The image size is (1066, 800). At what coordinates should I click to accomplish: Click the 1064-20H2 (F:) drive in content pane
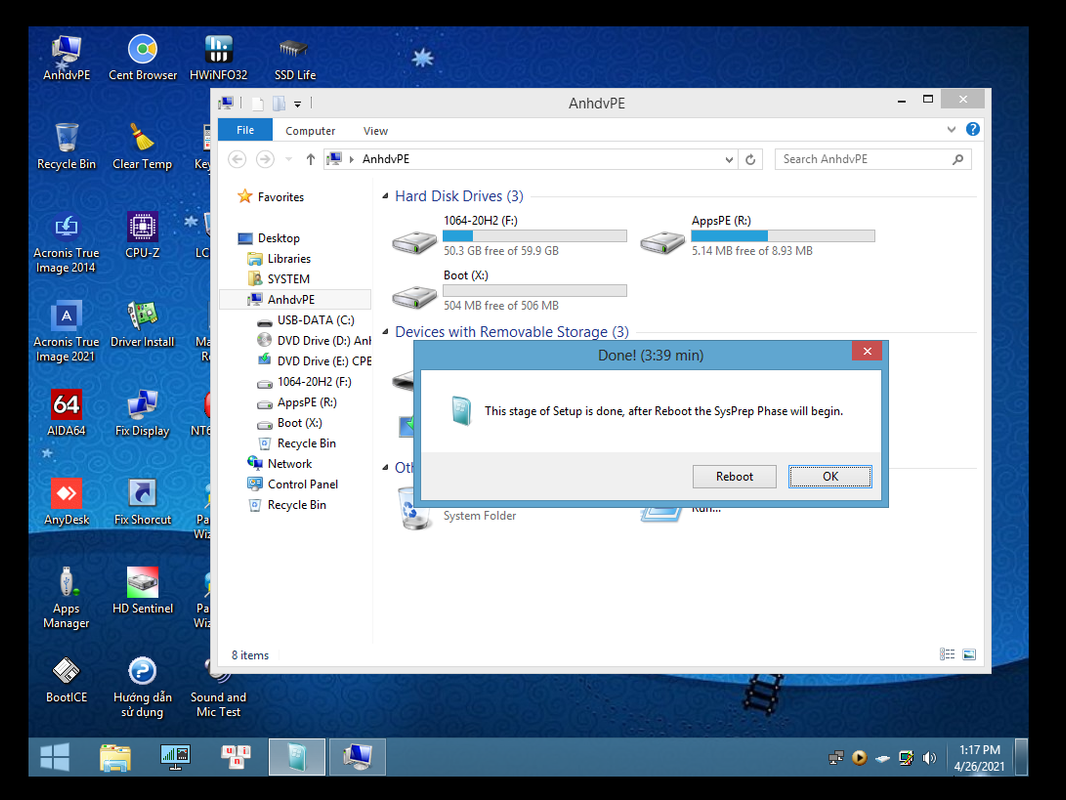tap(508, 236)
